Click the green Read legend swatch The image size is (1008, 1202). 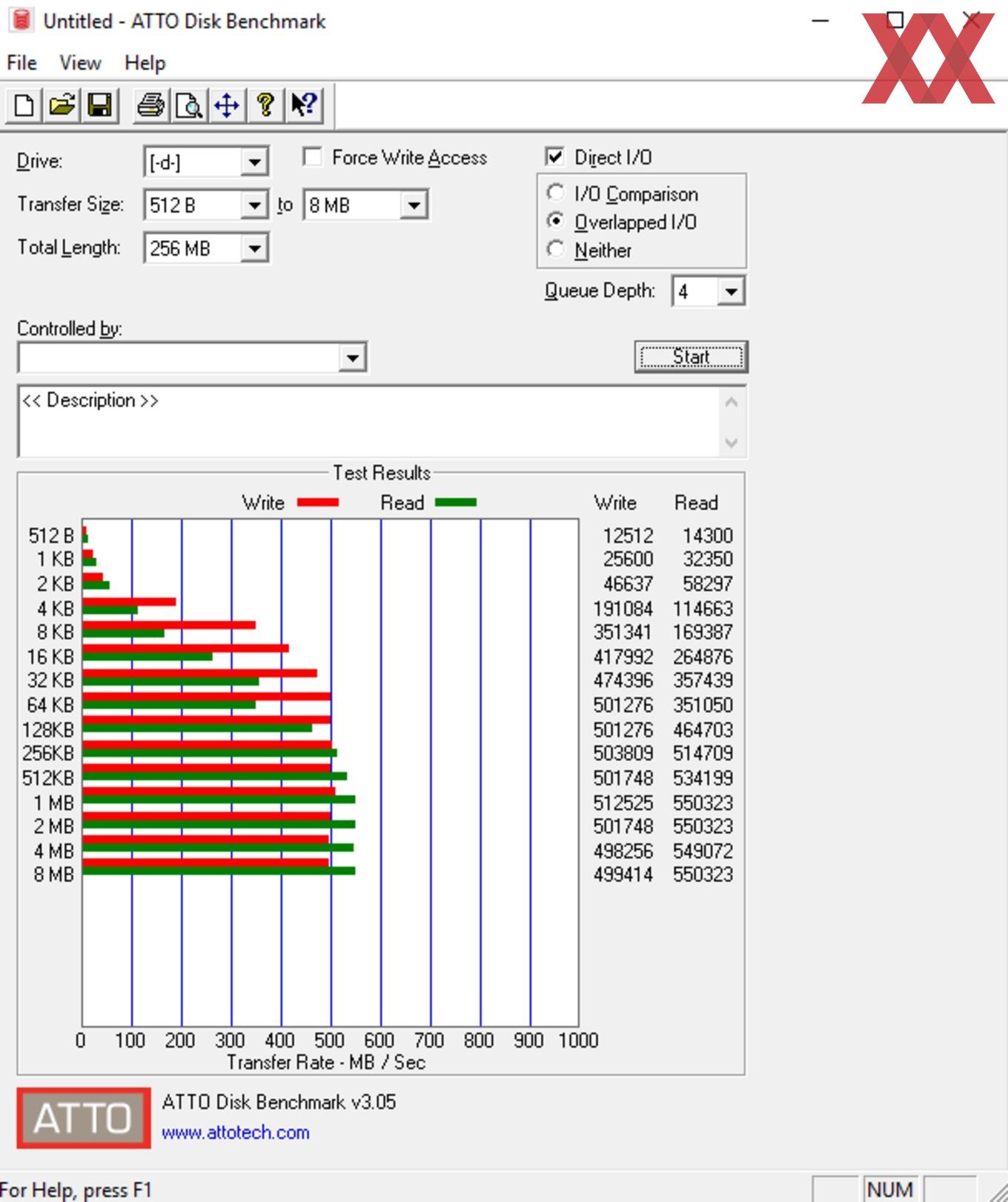[455, 502]
